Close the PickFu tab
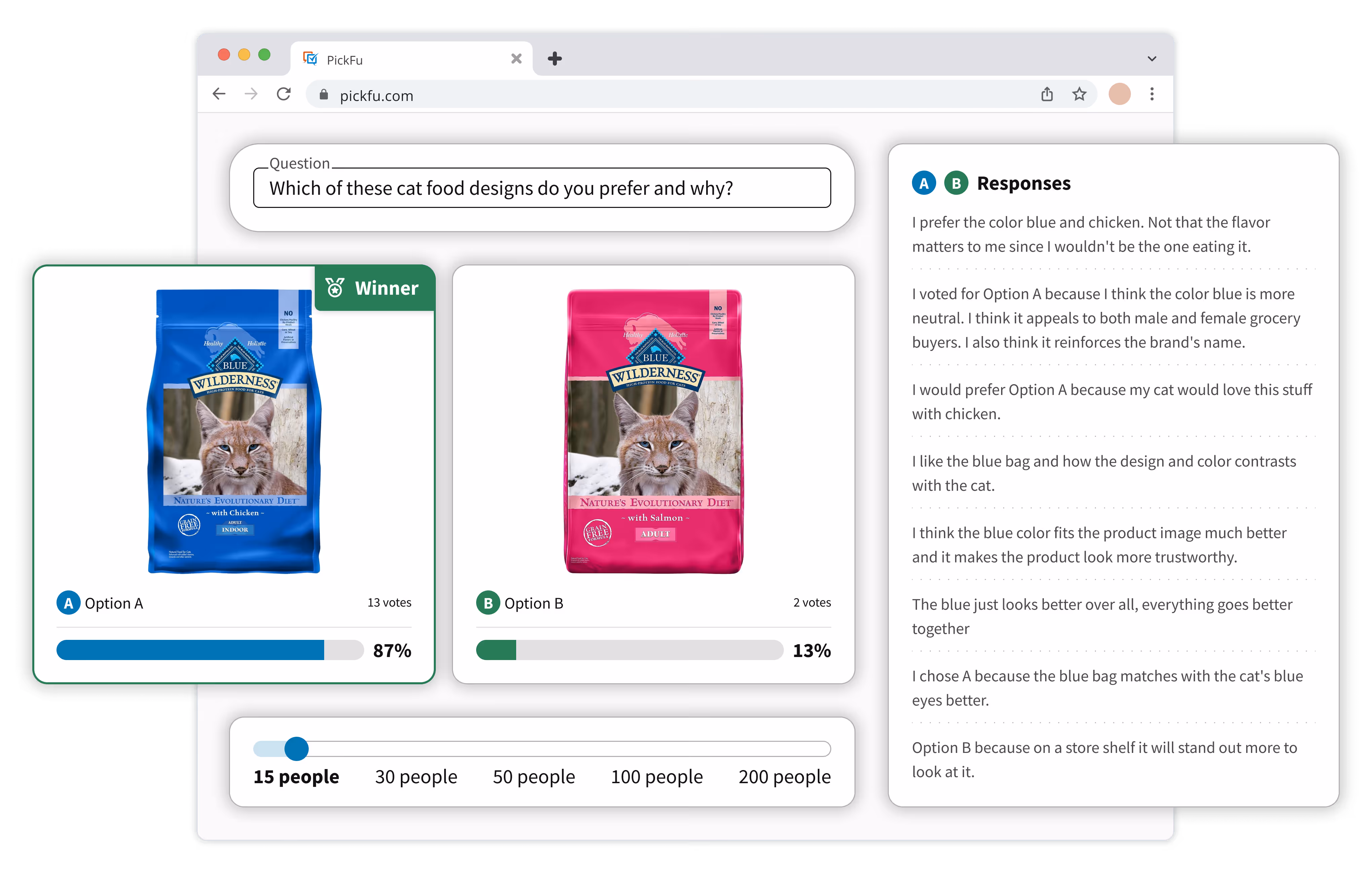Viewport: 1372px width, 872px height. tap(516, 59)
